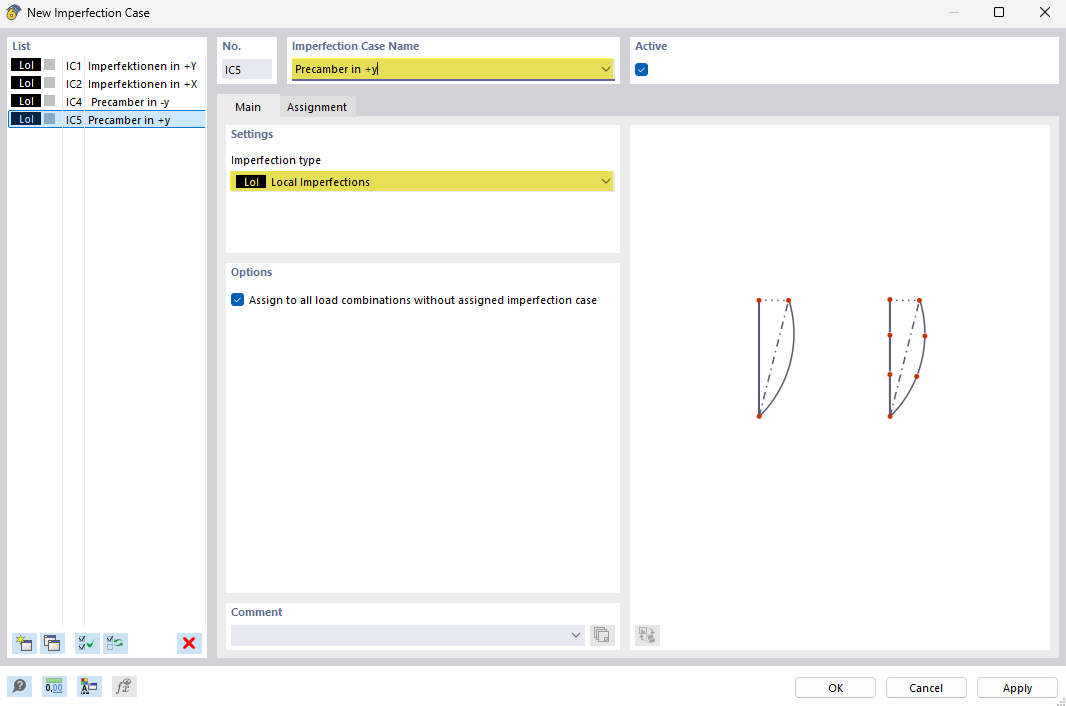Open the formula function icon
This screenshot has width=1066, height=706.
[124, 686]
